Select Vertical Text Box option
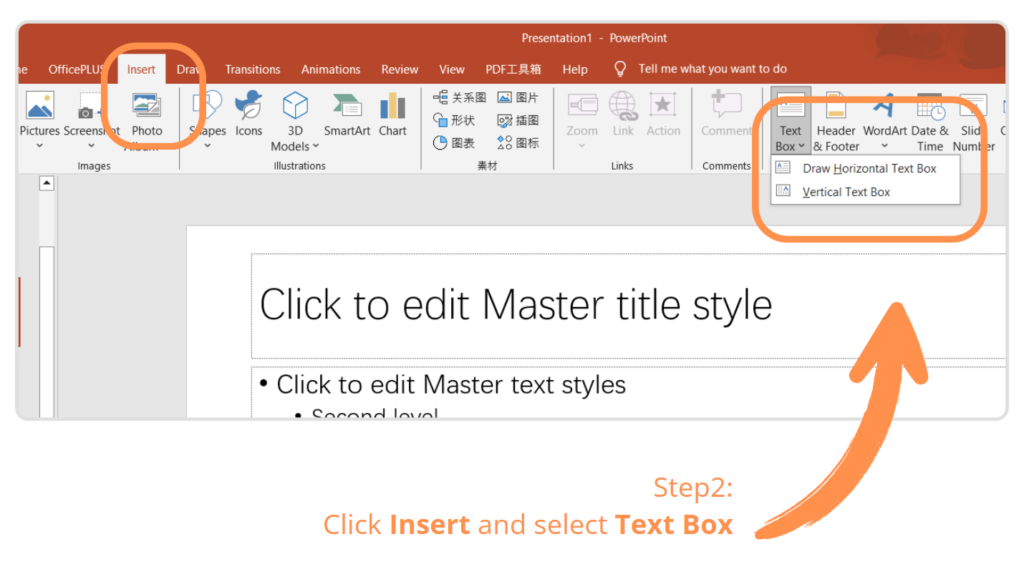1024x572 pixels. tap(846, 192)
